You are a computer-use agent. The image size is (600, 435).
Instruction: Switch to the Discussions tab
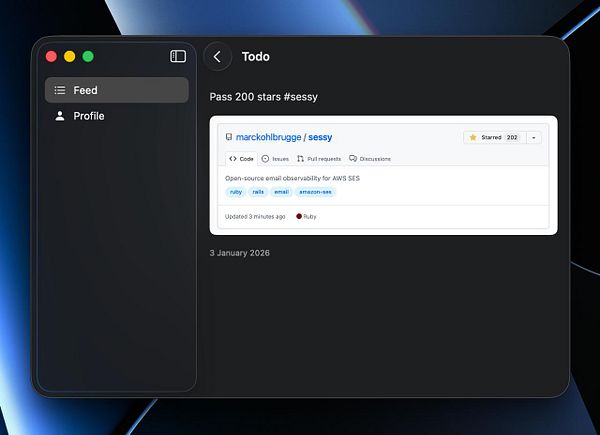(370, 159)
